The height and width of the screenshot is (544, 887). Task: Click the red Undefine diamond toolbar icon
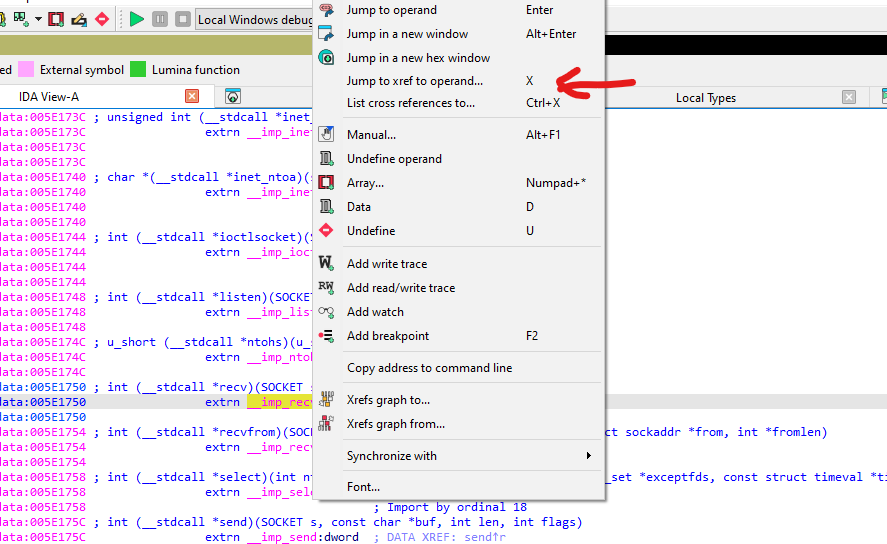click(102, 19)
